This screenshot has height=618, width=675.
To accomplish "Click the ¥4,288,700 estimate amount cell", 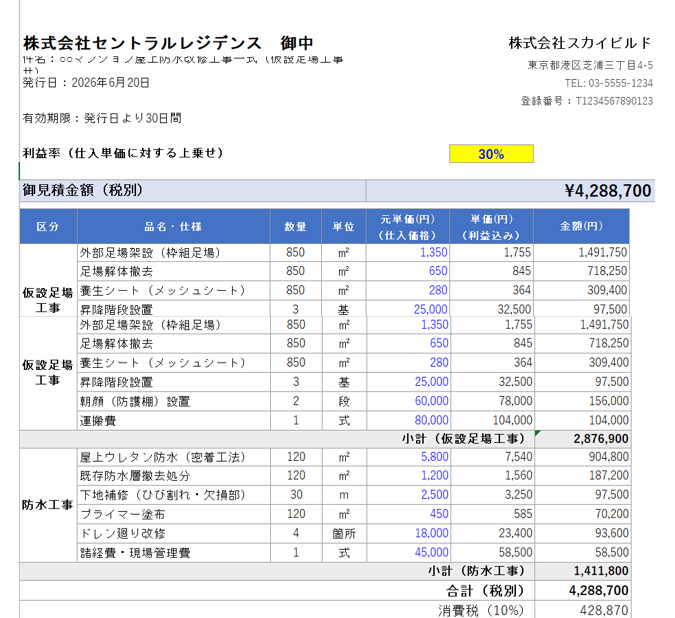I will [511, 191].
